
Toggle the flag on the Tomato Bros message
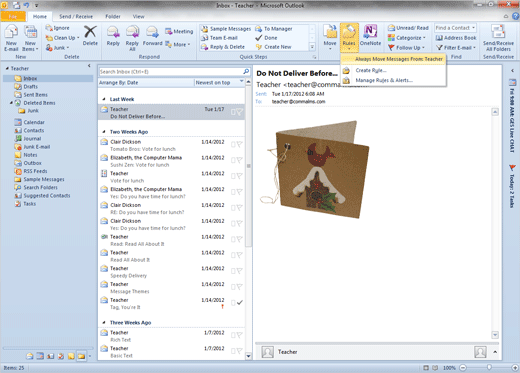[239, 144]
